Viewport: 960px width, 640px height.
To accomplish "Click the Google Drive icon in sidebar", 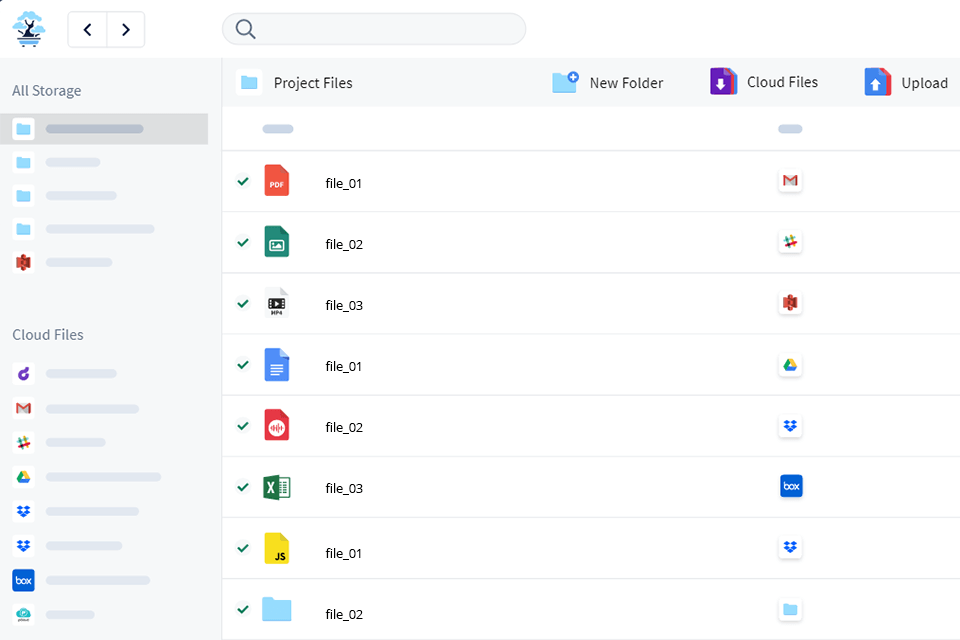I will pos(23,476).
